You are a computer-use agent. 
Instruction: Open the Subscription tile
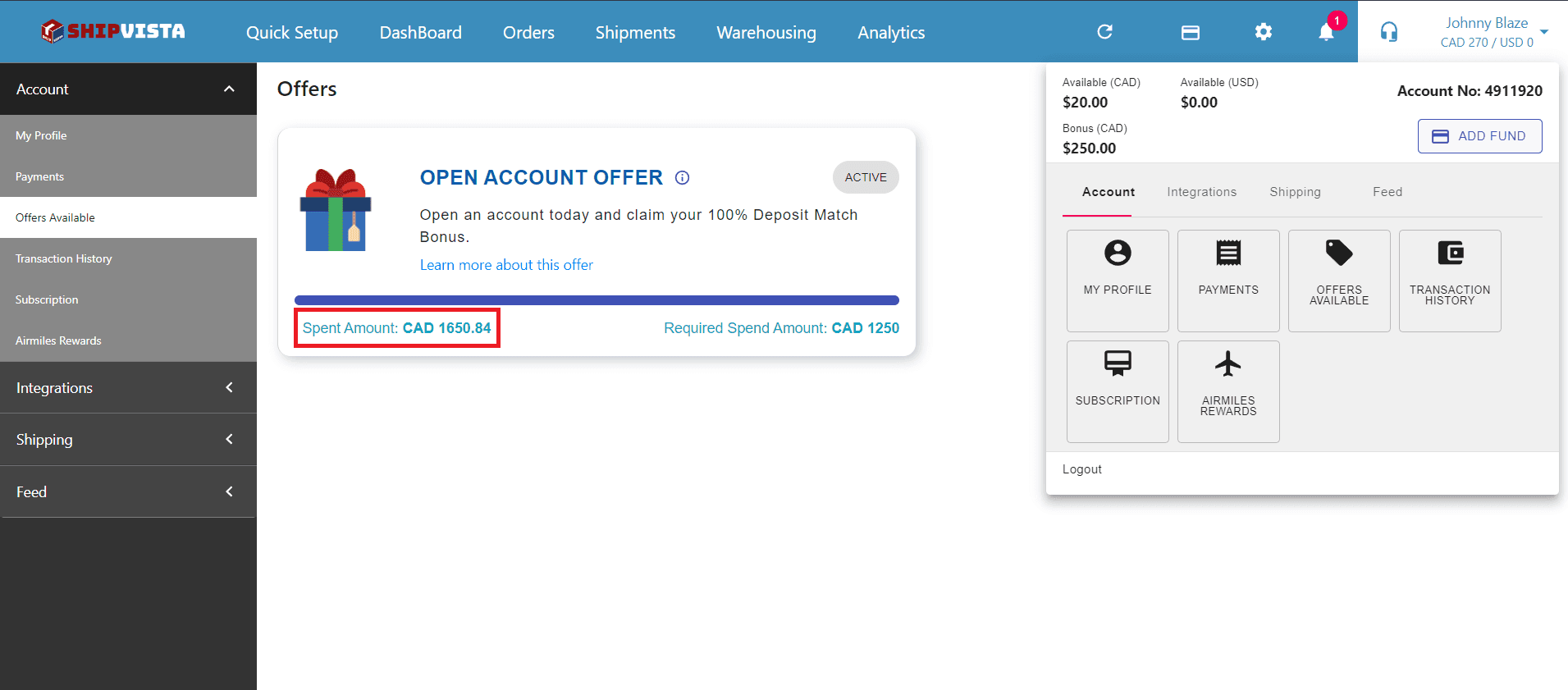pyautogui.click(x=1118, y=391)
